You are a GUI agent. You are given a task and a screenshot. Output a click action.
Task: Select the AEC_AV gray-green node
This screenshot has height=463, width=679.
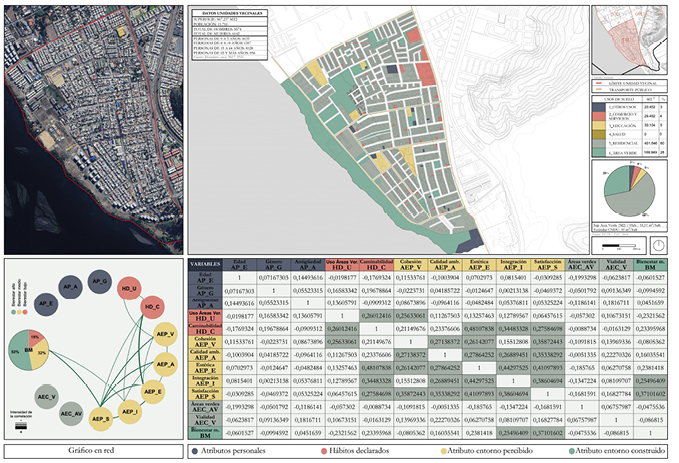click(x=70, y=412)
